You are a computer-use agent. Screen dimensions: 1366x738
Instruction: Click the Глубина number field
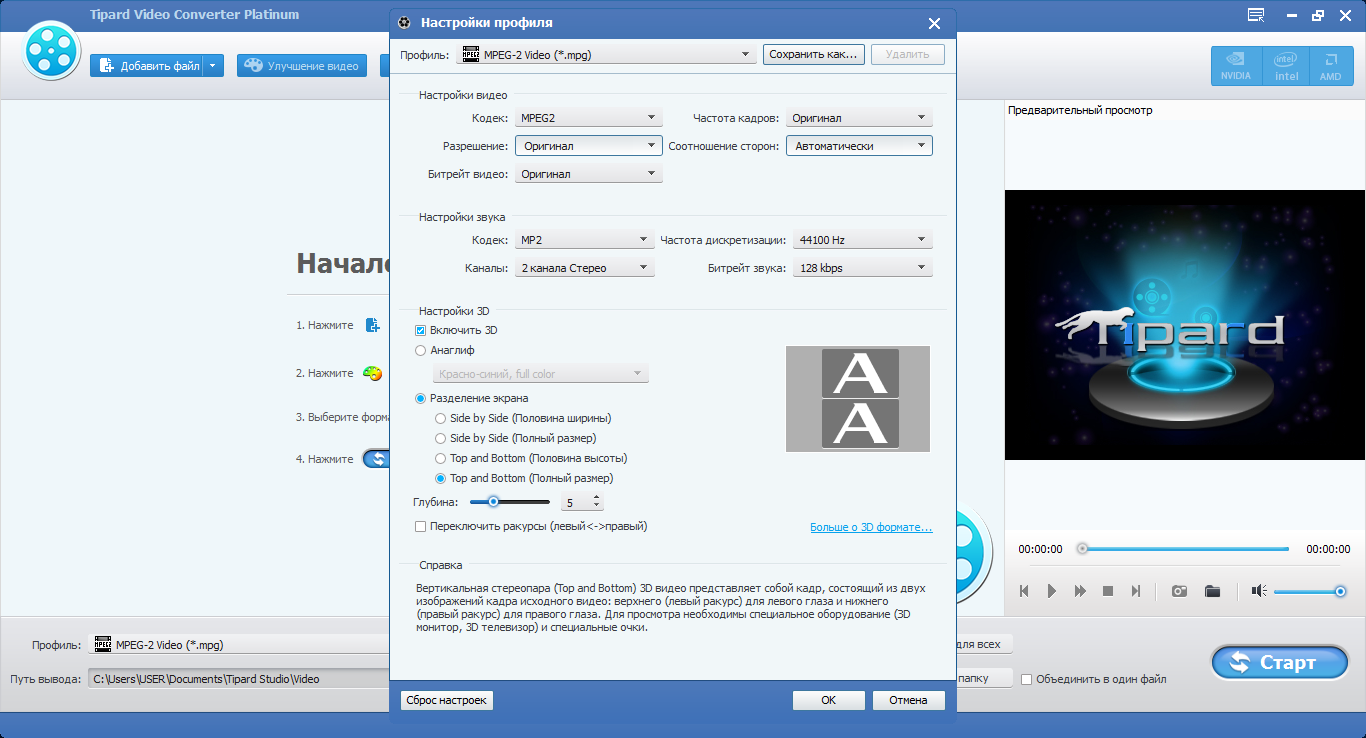point(577,502)
